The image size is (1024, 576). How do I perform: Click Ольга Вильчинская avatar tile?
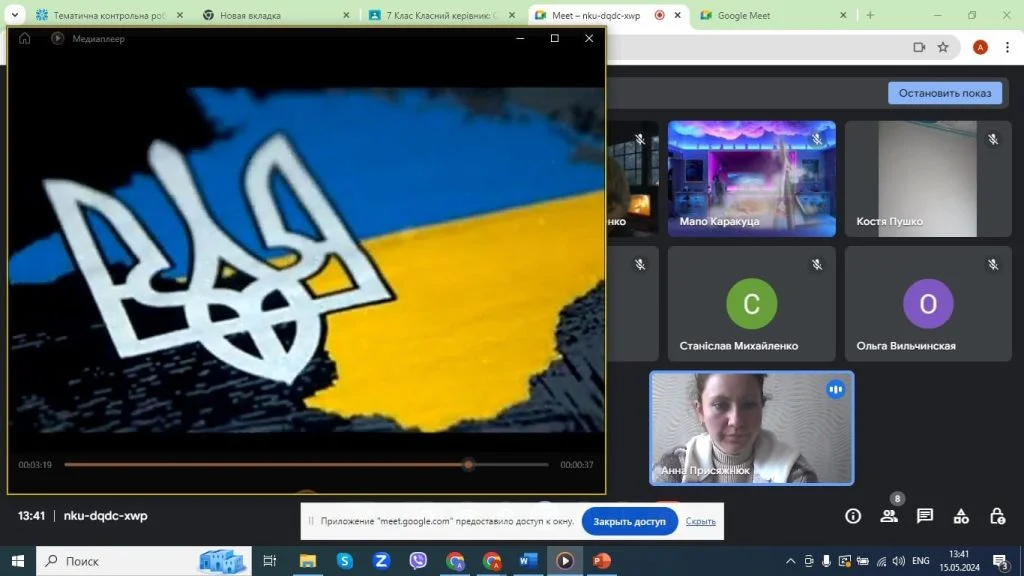pyautogui.click(x=928, y=304)
